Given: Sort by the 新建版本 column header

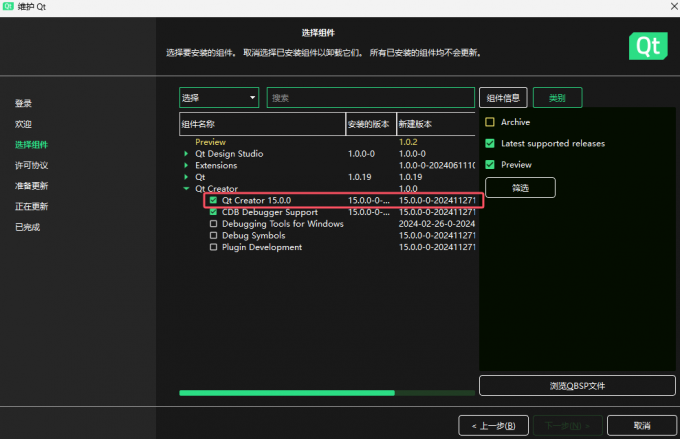Looking at the screenshot, I should pos(436,124).
